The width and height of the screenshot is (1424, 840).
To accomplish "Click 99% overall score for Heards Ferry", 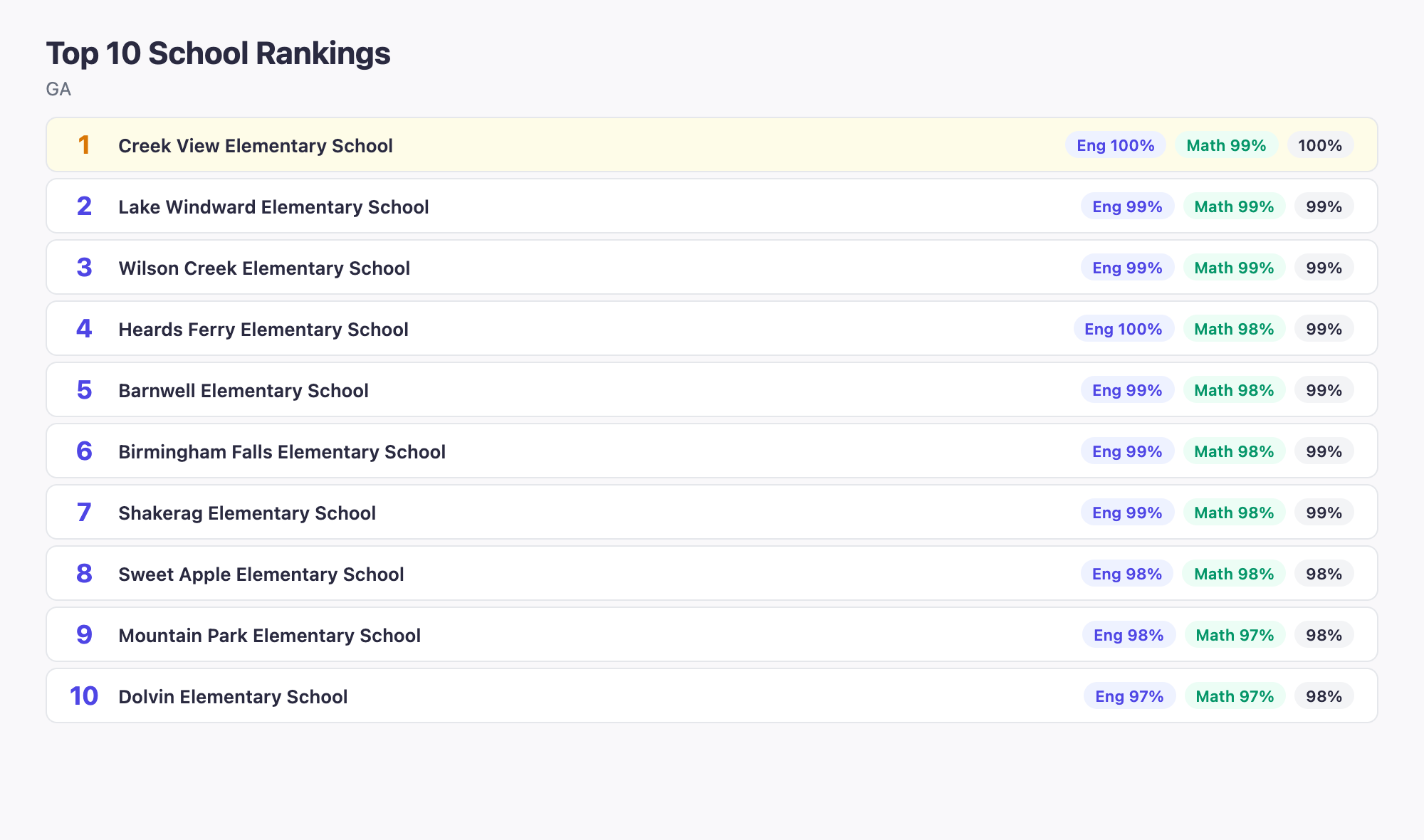I will point(1324,329).
